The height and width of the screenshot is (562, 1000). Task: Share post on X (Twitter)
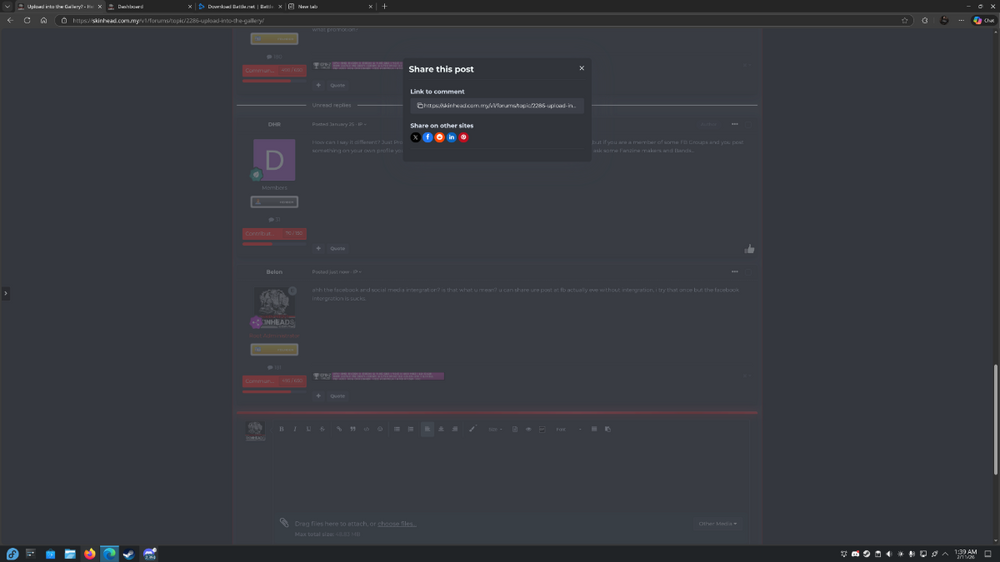click(416, 137)
